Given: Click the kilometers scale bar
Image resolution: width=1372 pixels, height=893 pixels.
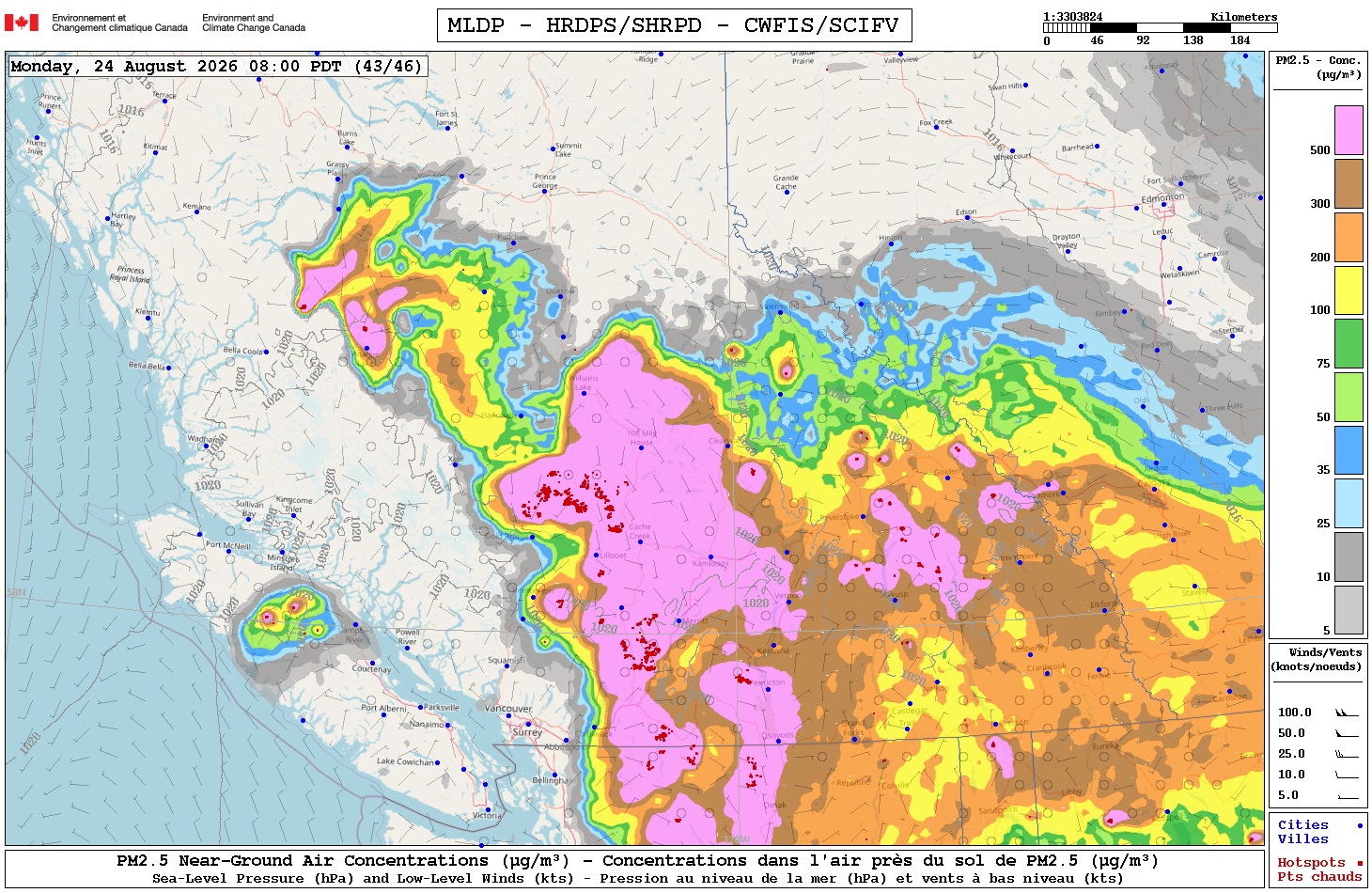Looking at the screenshot, I should click(x=1160, y=28).
